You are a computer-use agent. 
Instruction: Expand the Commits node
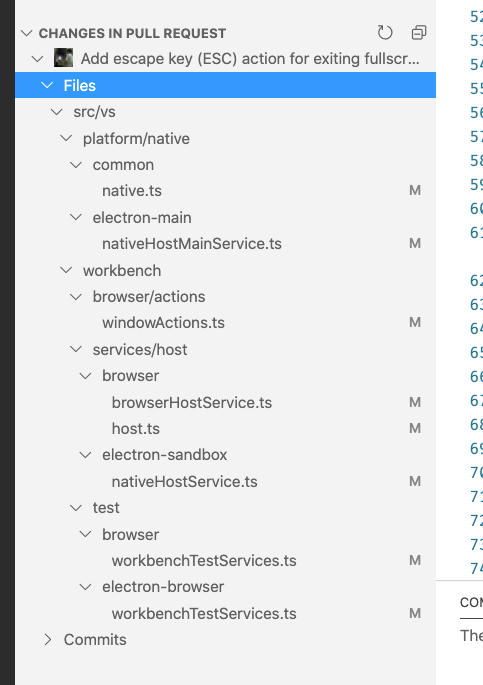tap(47, 640)
